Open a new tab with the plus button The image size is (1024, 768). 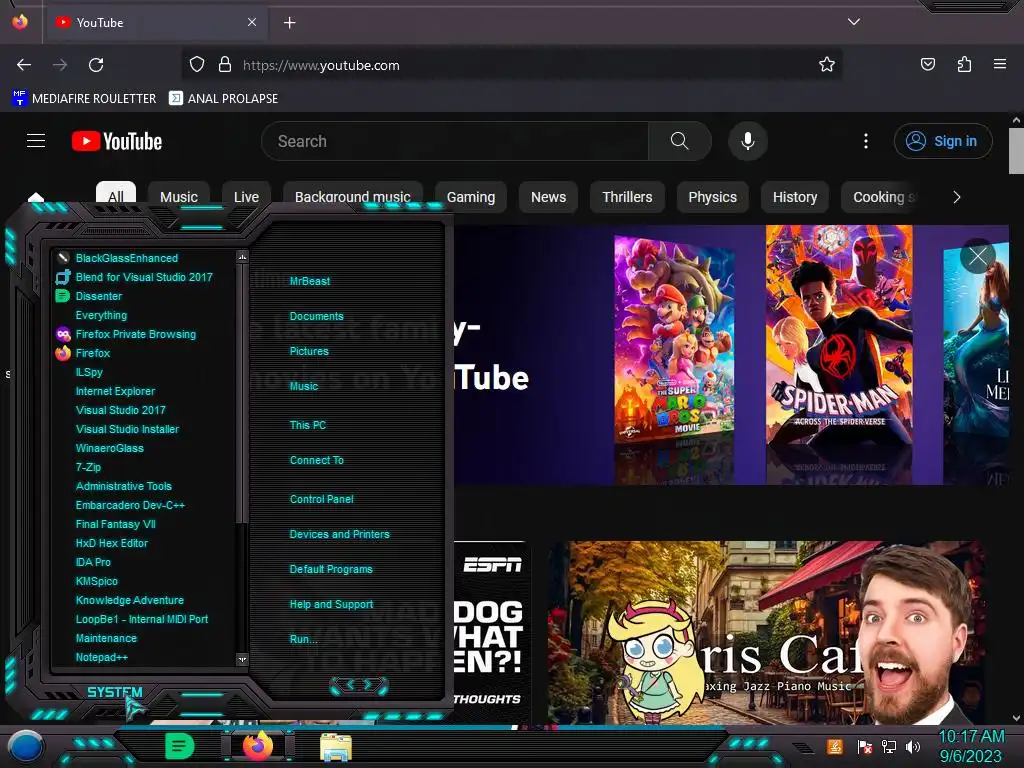pyautogui.click(x=289, y=23)
